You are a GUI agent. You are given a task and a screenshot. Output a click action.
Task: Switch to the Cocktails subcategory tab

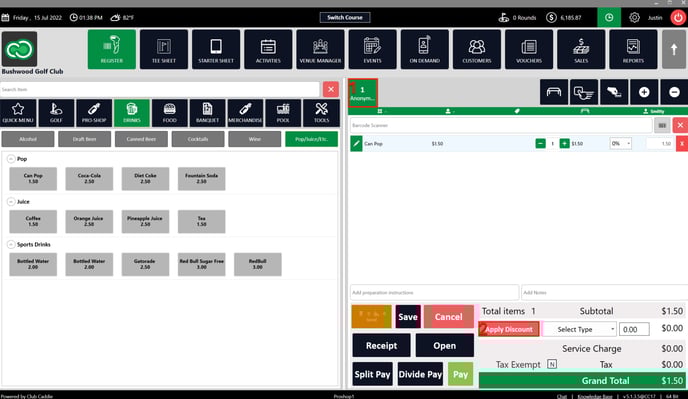tap(198, 139)
